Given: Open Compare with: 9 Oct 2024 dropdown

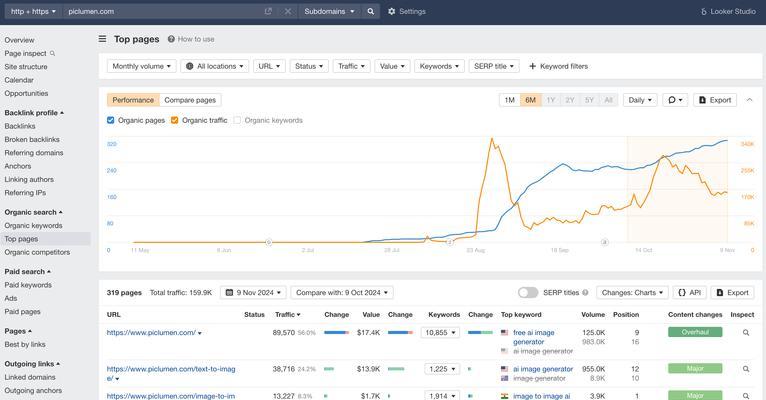Looking at the screenshot, I should pos(342,293).
